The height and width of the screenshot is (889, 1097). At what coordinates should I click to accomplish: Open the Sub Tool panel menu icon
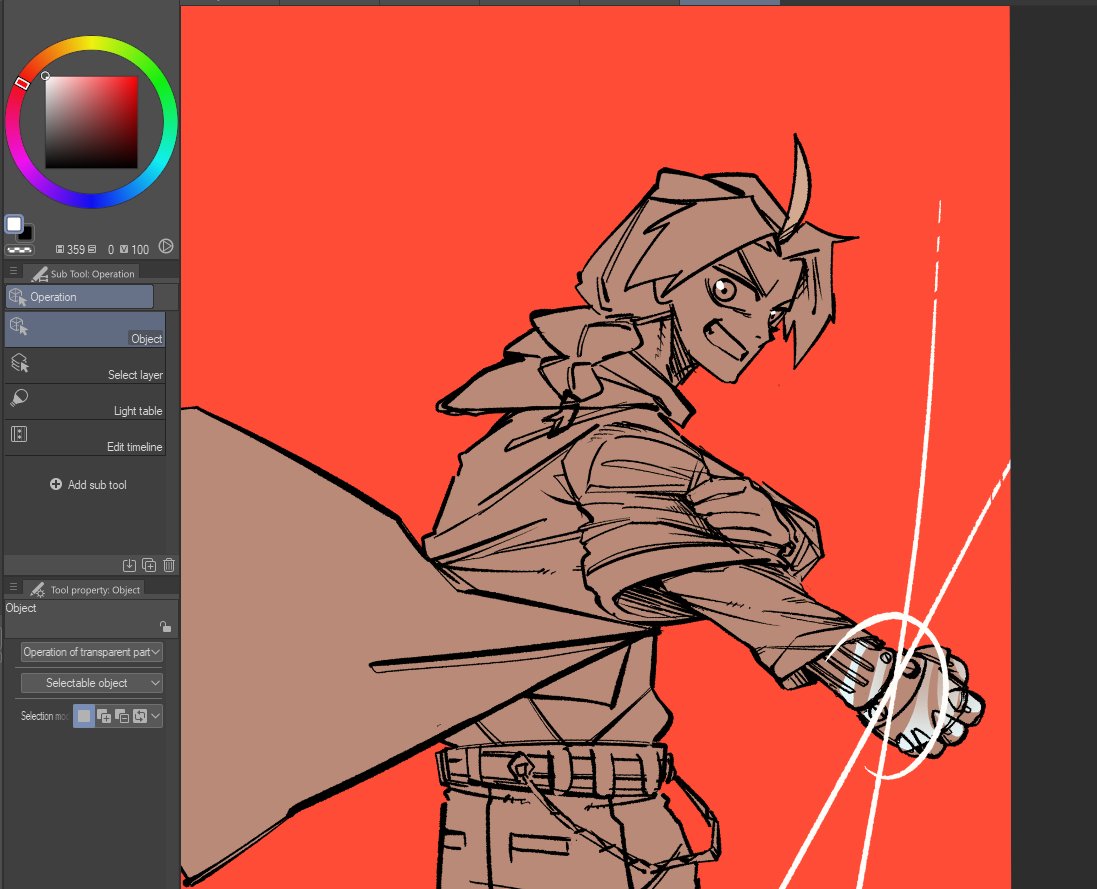pos(13,271)
